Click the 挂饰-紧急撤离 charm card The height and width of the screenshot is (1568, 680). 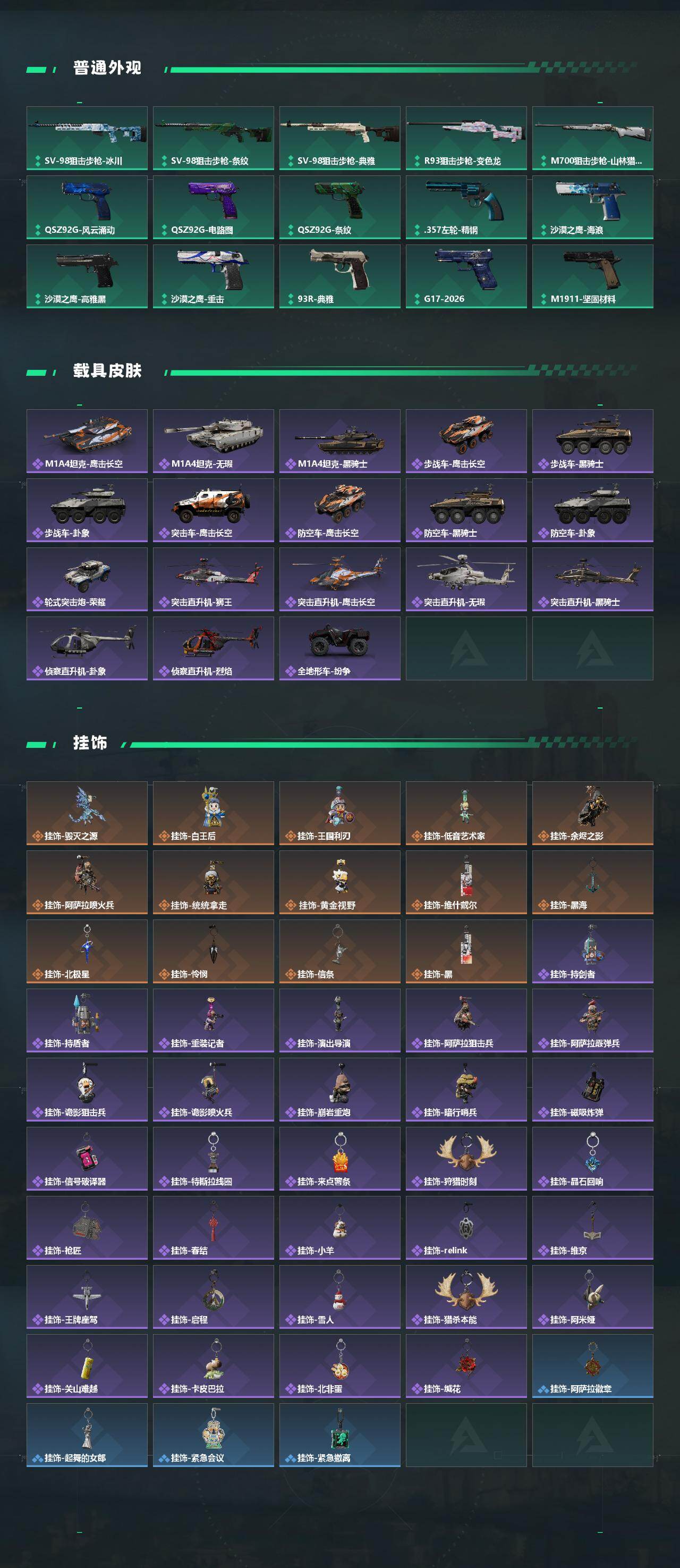point(339,1435)
